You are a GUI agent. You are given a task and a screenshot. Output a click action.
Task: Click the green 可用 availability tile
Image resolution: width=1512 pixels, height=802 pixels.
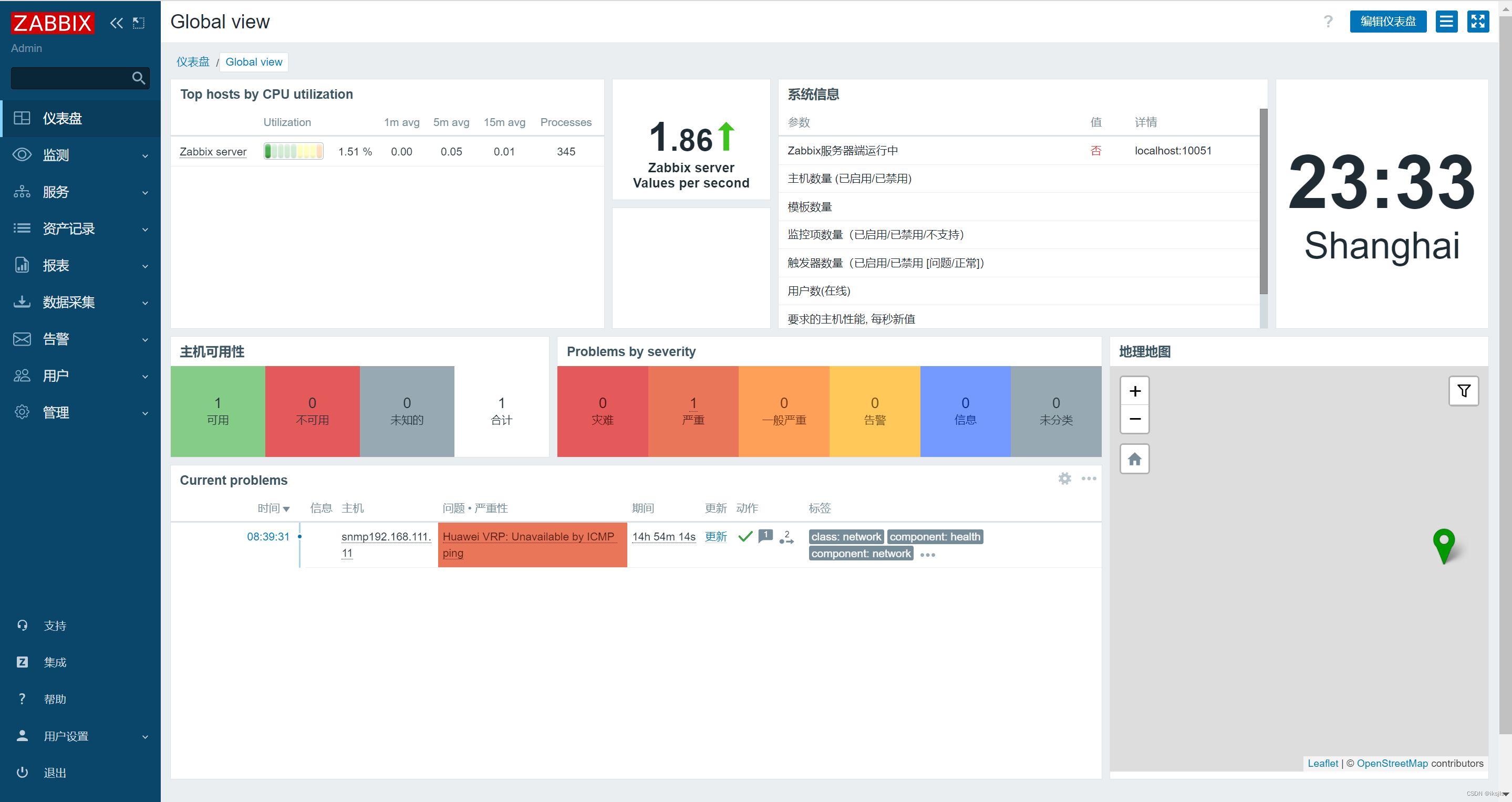coord(218,411)
